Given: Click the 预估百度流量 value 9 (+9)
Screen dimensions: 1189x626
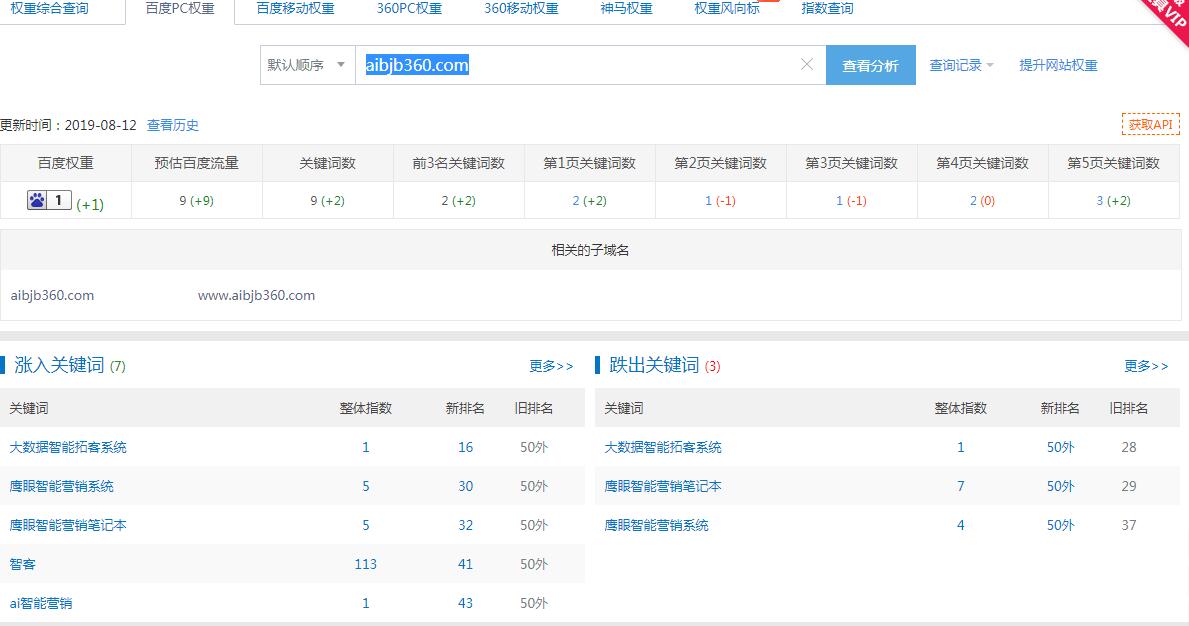Looking at the screenshot, I should [x=196, y=201].
